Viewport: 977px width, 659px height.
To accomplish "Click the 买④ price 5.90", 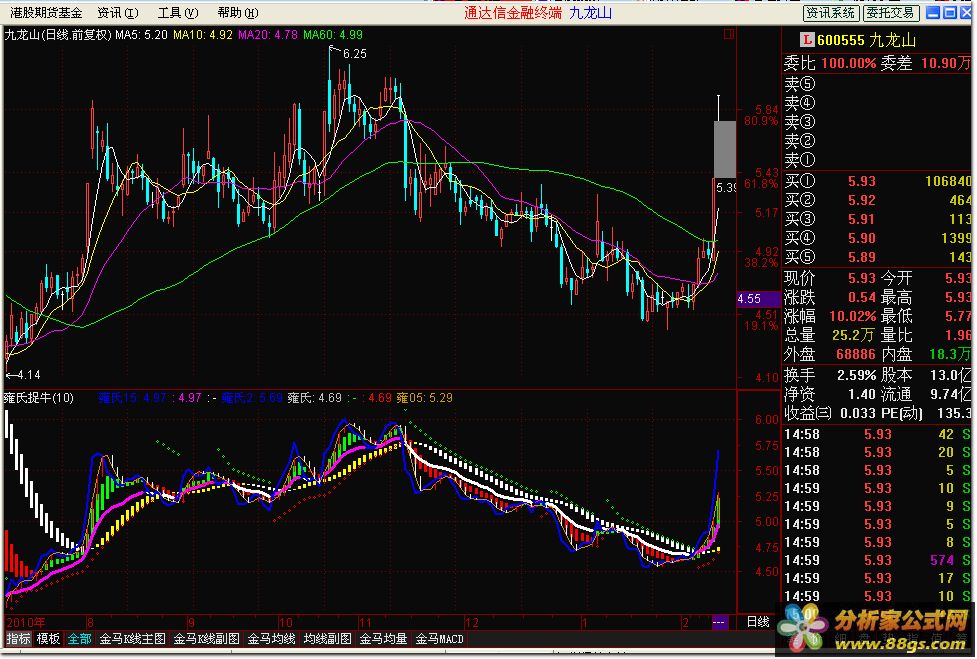I will pos(862,239).
